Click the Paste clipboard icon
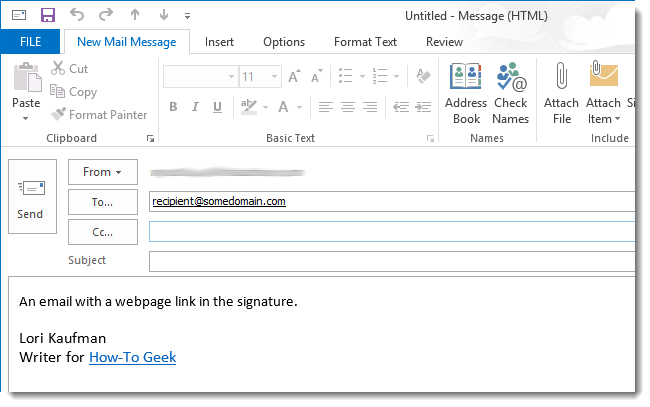Viewport: 650px width, 407px height. (27, 78)
